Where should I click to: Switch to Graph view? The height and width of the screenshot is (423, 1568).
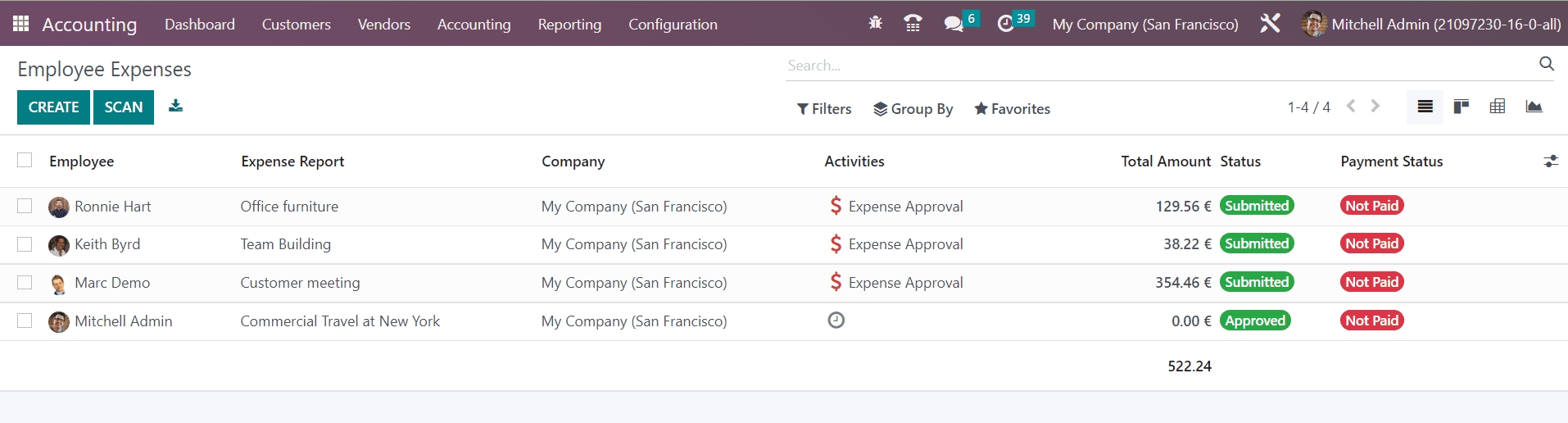1534,107
